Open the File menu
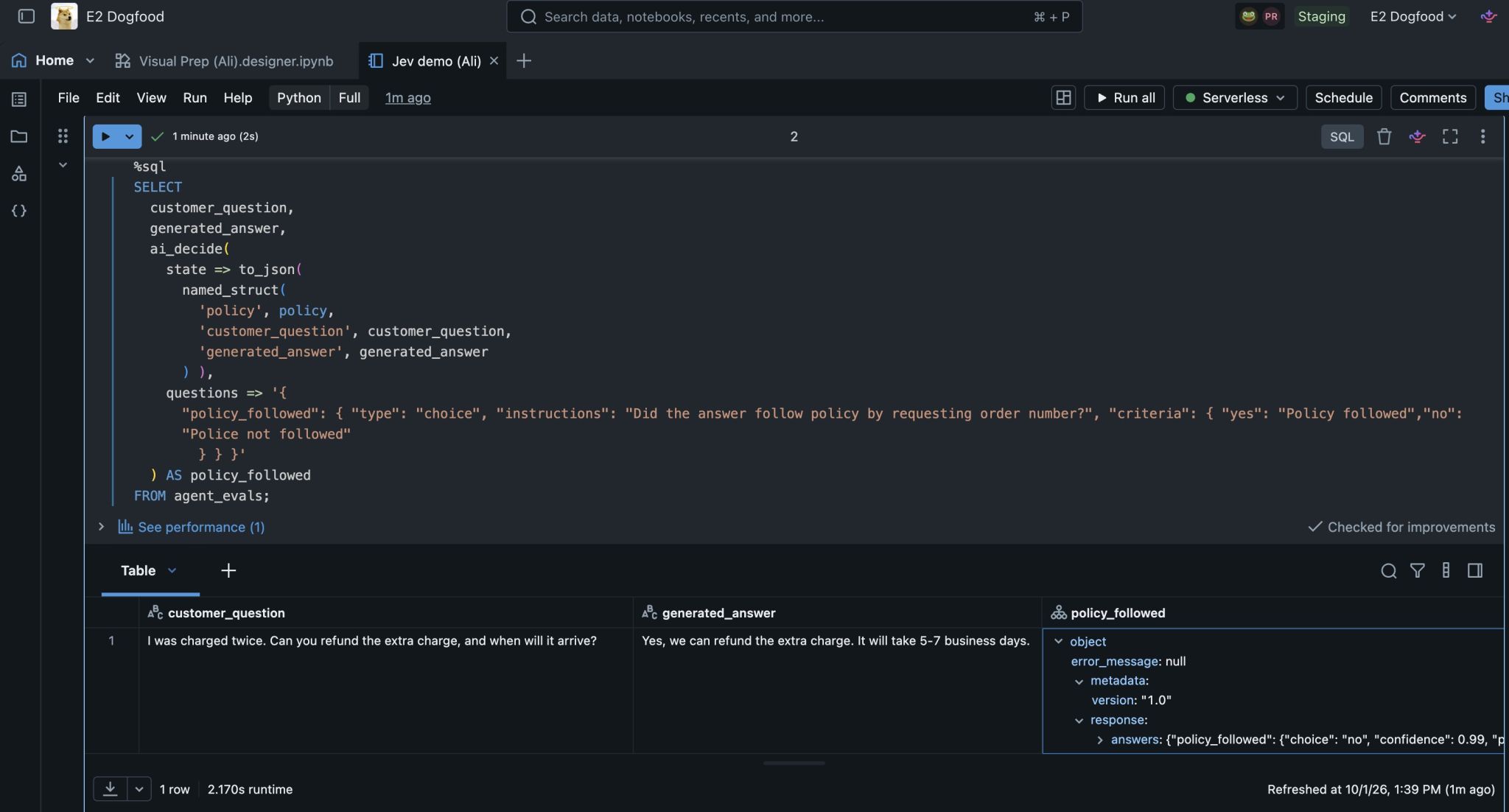Screen dimensions: 1509x812 [x=69, y=97]
